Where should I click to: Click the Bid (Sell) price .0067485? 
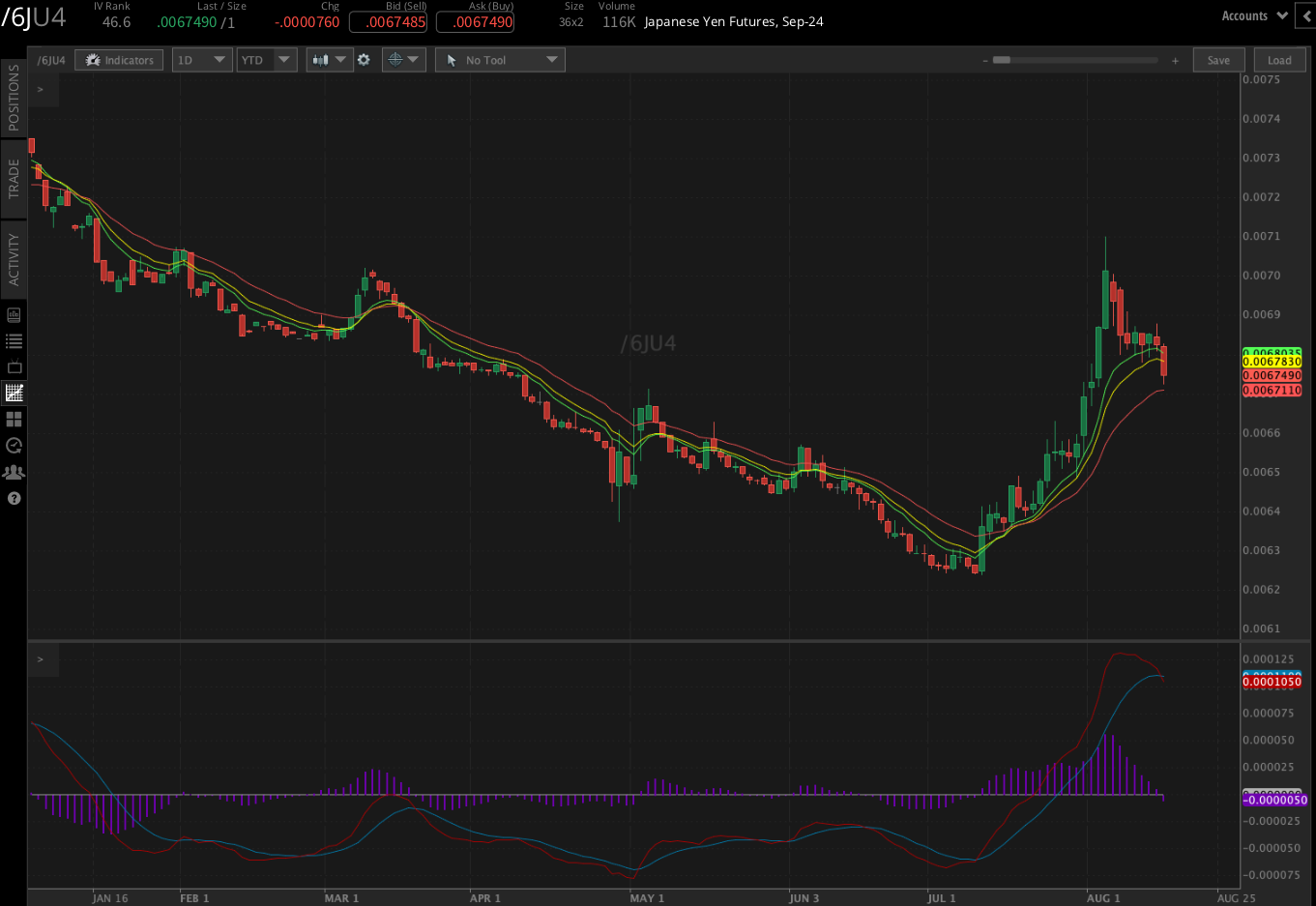(x=388, y=22)
